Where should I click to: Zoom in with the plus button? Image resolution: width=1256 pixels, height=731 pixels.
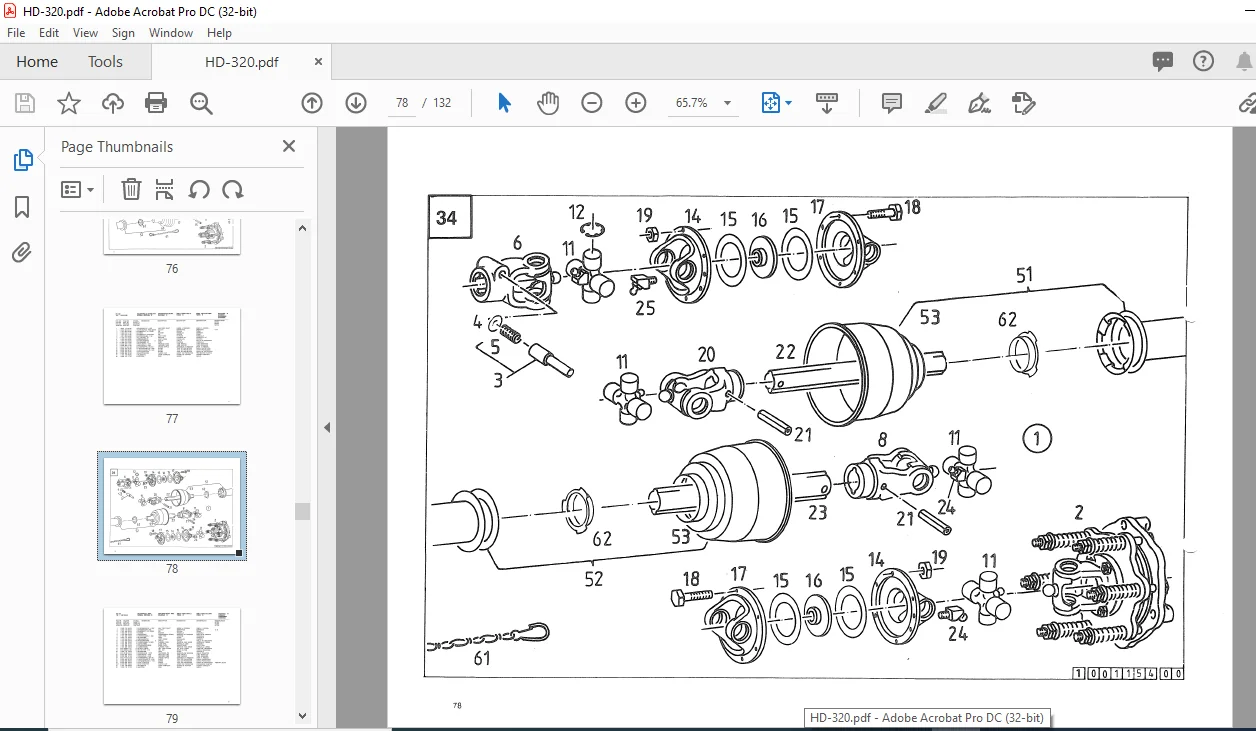click(x=636, y=103)
